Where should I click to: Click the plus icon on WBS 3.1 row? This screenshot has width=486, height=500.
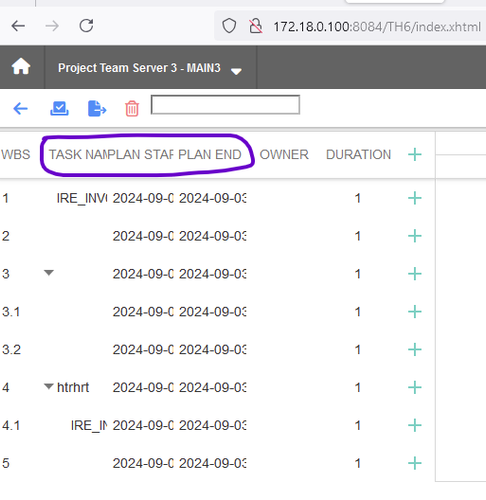point(415,312)
